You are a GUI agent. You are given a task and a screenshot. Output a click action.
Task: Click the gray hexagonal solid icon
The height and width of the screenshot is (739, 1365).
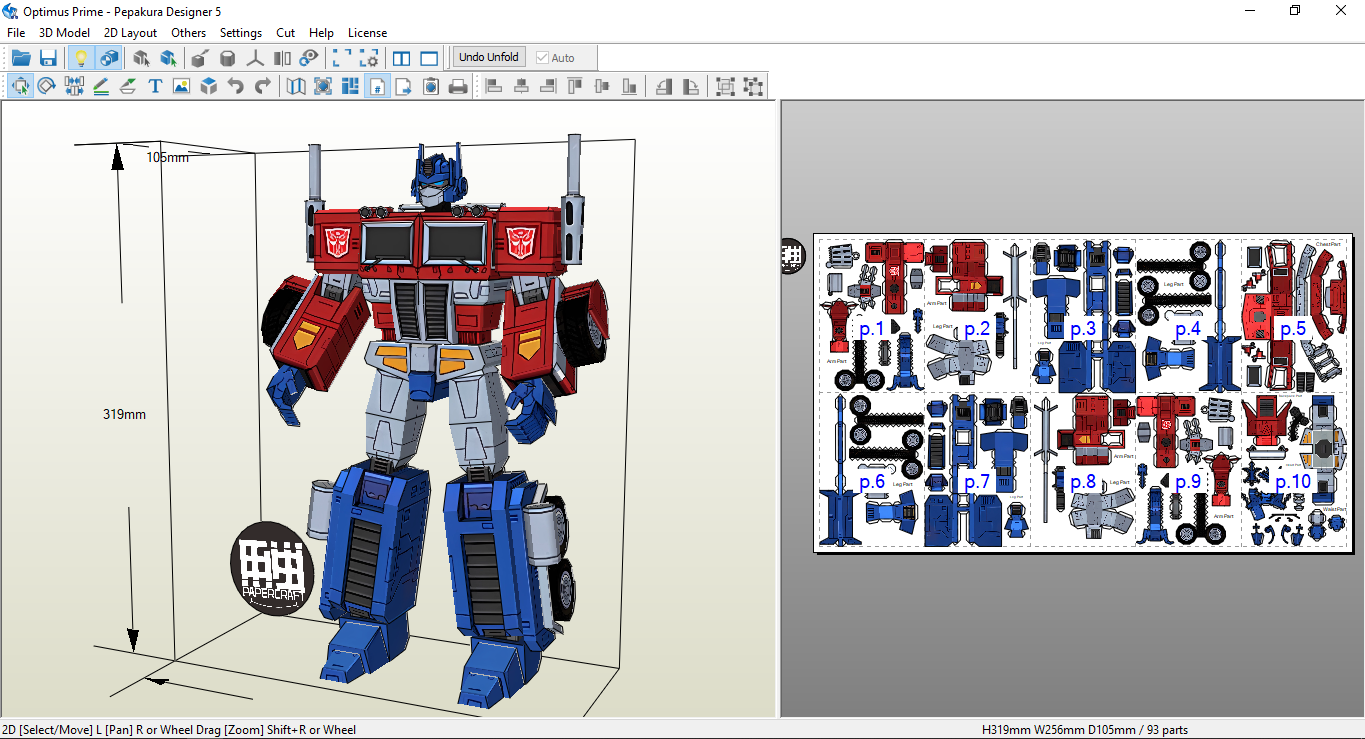[228, 58]
